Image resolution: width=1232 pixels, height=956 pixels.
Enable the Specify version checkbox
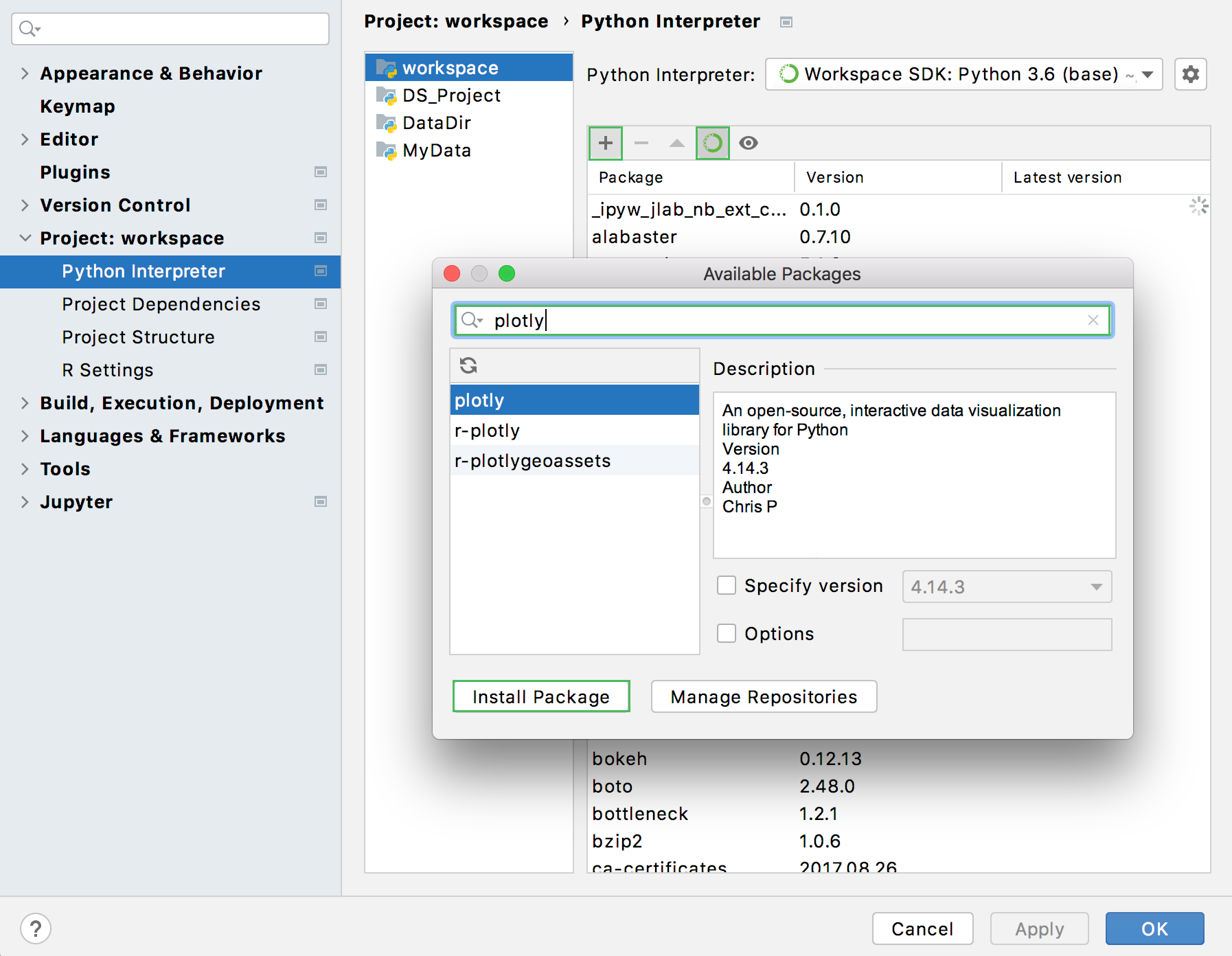tap(727, 585)
